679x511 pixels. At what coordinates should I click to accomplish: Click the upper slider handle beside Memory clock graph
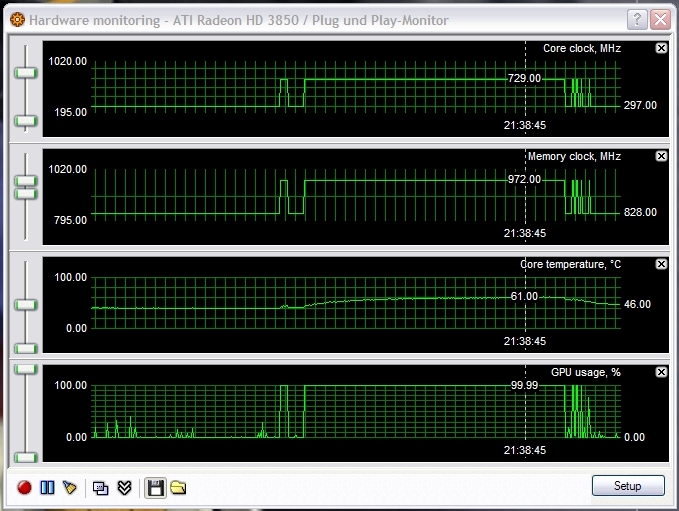pos(26,181)
